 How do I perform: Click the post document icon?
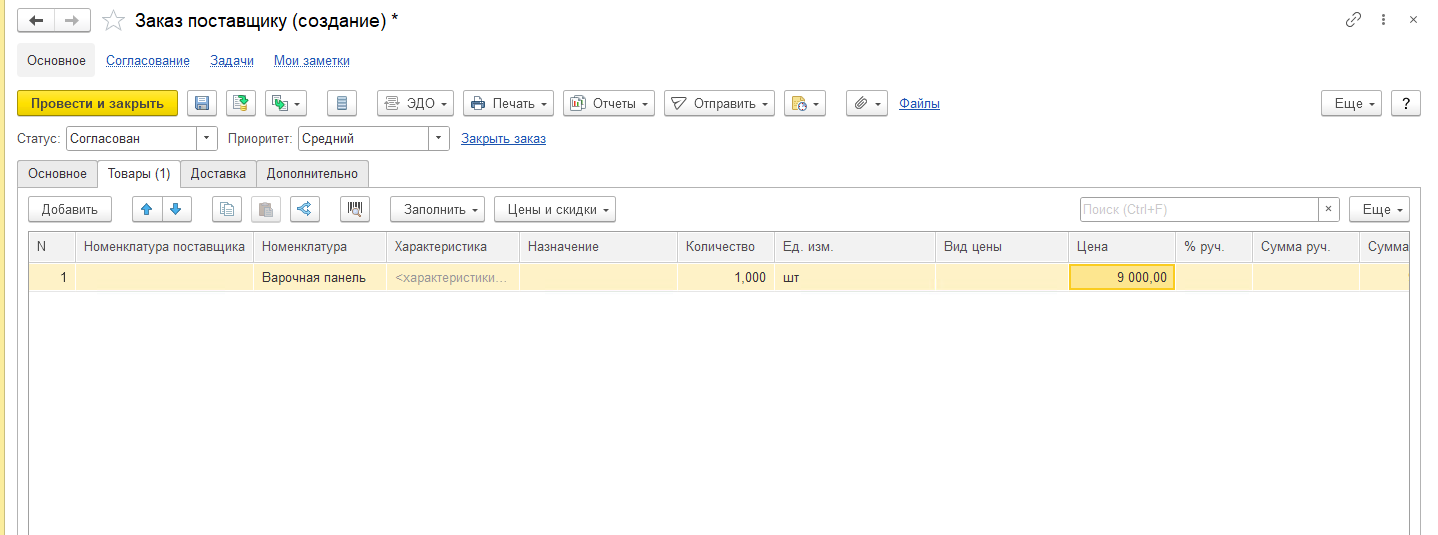[x=240, y=103]
